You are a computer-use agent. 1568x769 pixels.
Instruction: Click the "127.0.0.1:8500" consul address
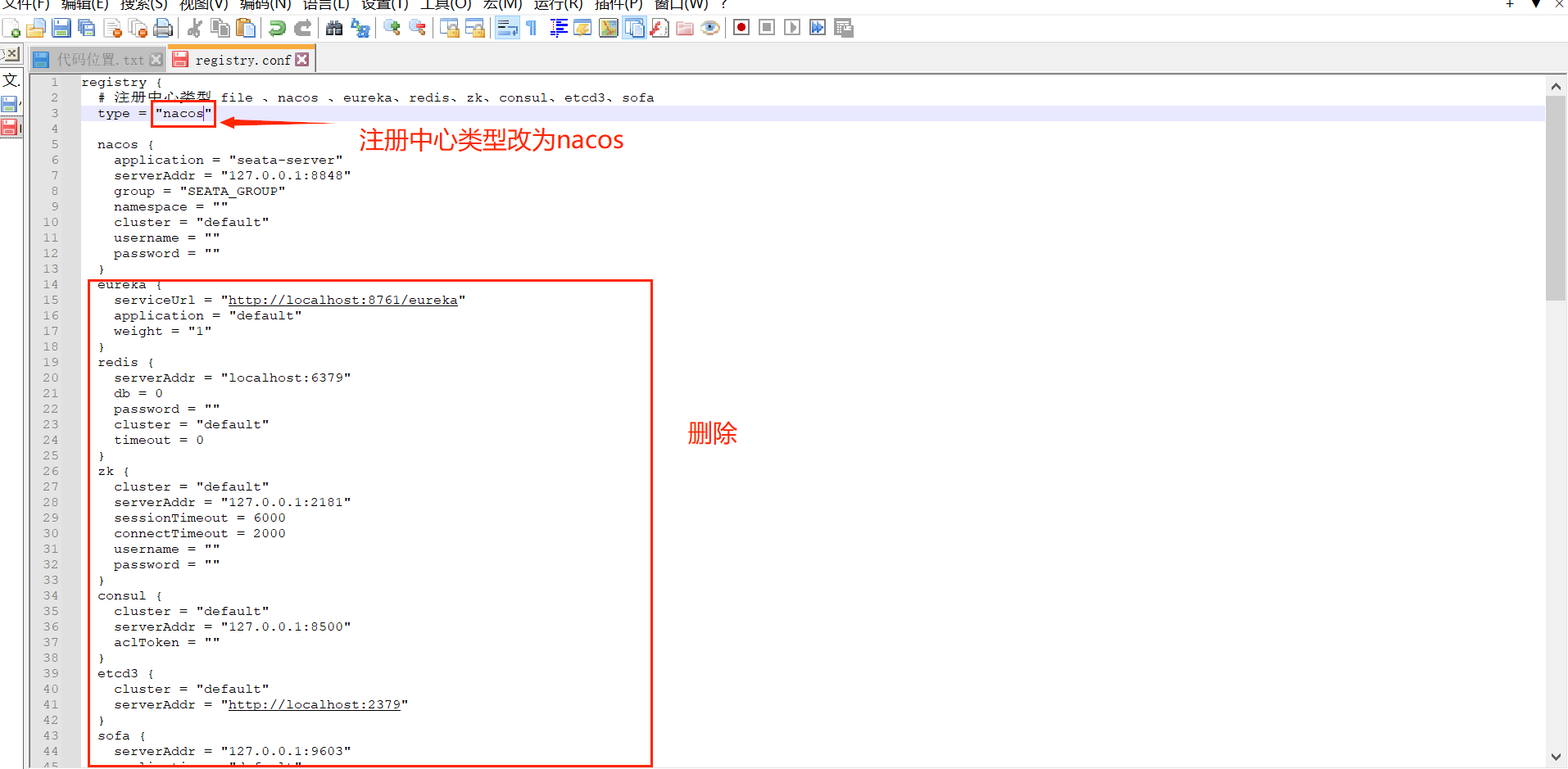click(x=285, y=627)
